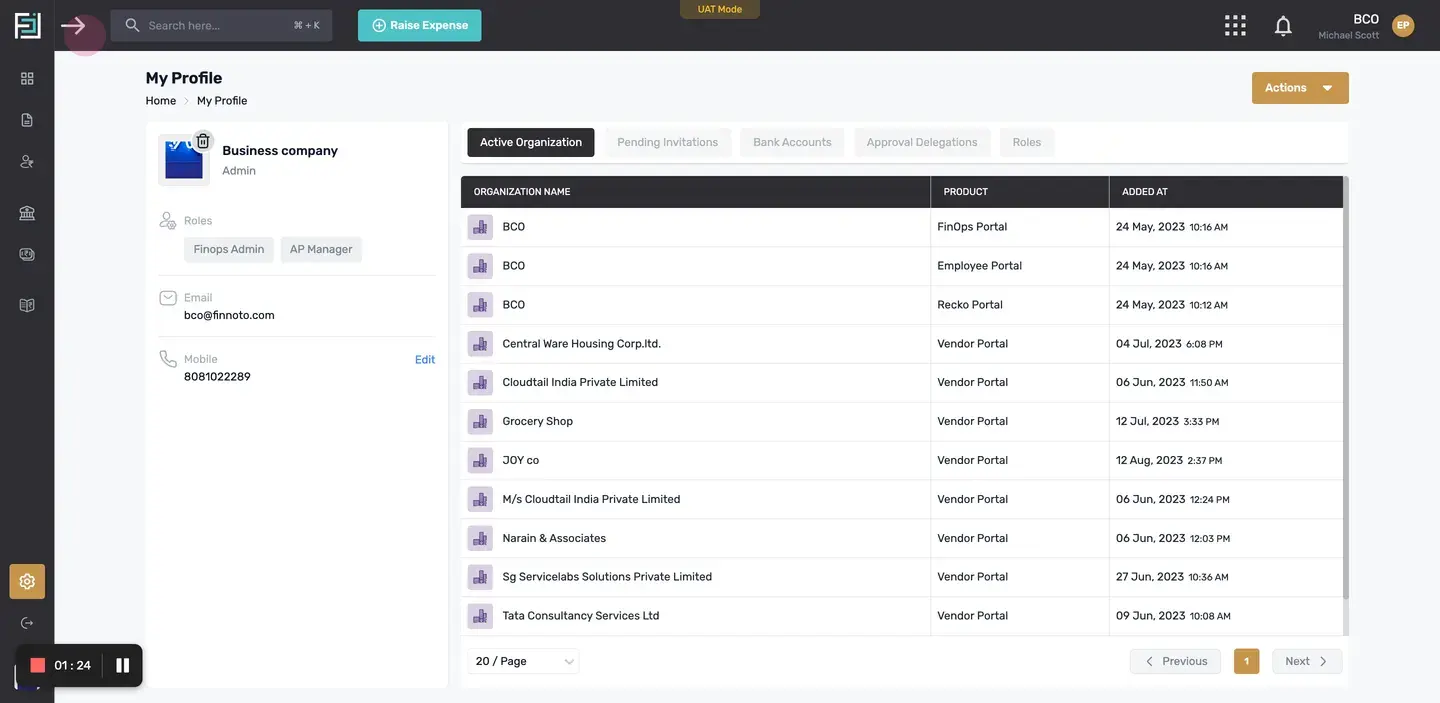
Task: Open the 20 / Page size dropdown
Action: click(523, 661)
